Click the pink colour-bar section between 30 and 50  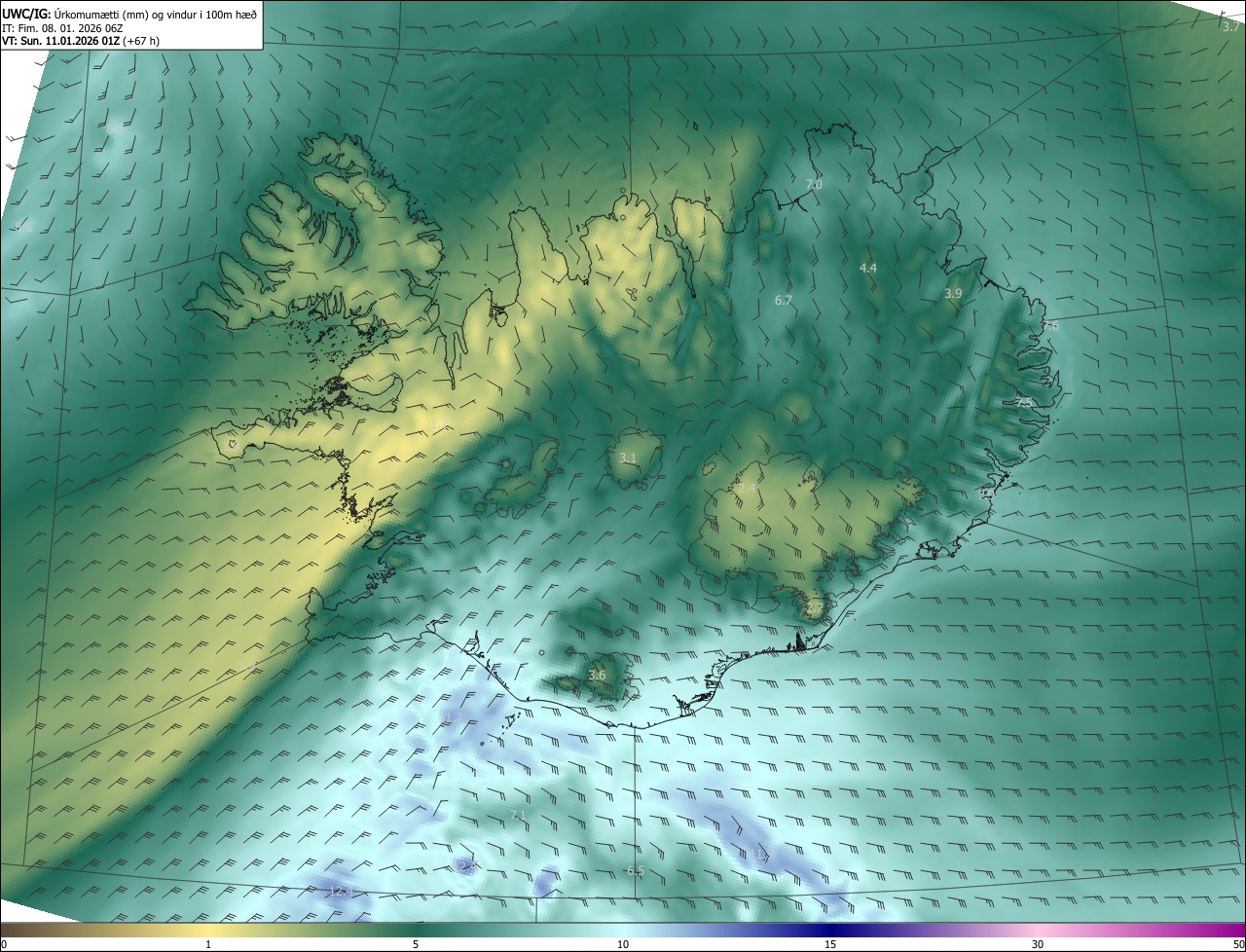pos(1142,931)
